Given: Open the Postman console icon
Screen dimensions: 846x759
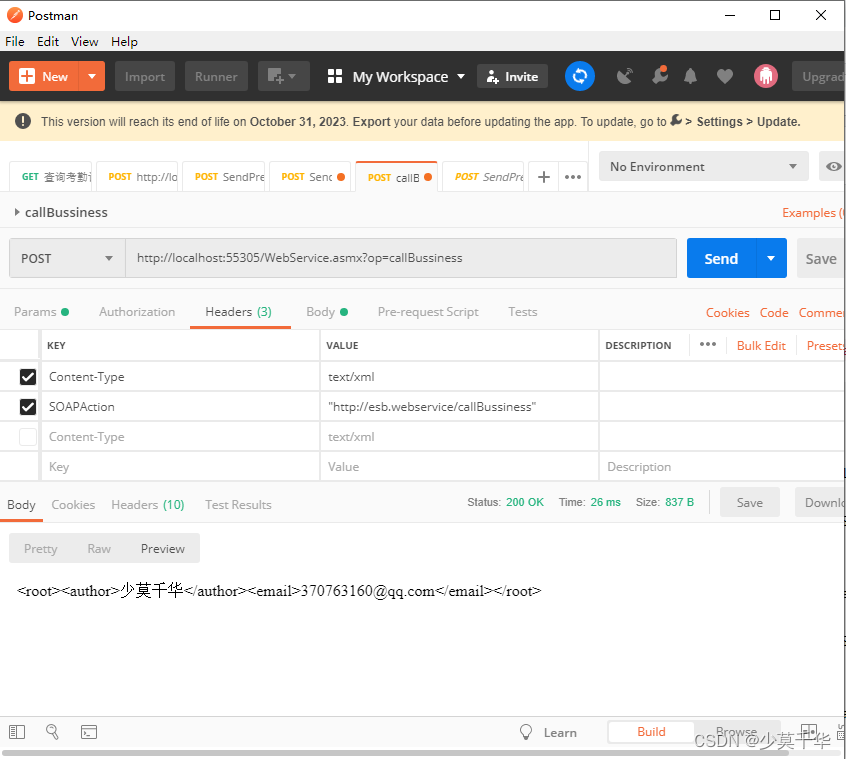Looking at the screenshot, I should [88, 732].
